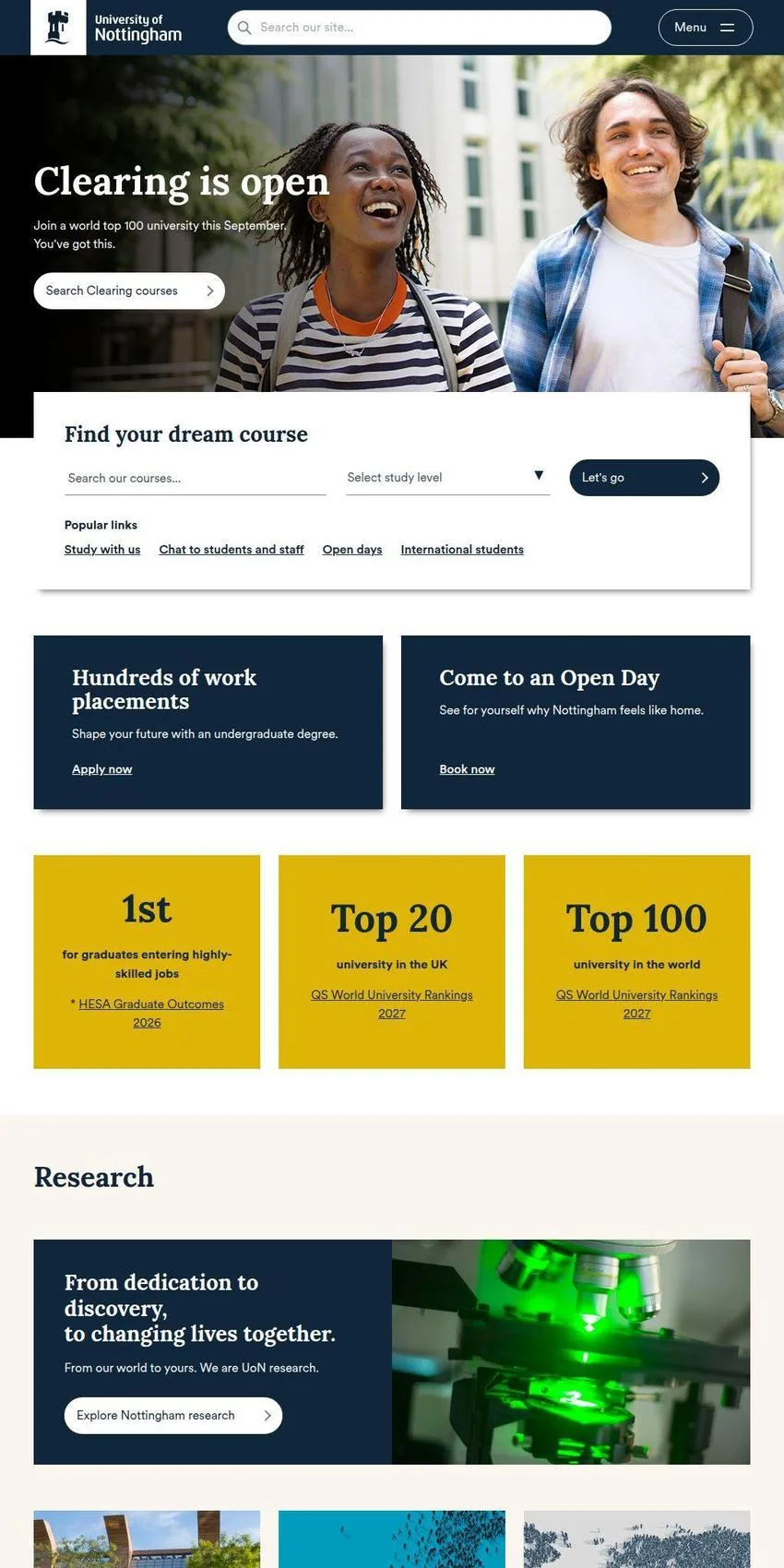Click 'From our world to yours' text
The width and height of the screenshot is (784, 1568).
tap(192, 1368)
